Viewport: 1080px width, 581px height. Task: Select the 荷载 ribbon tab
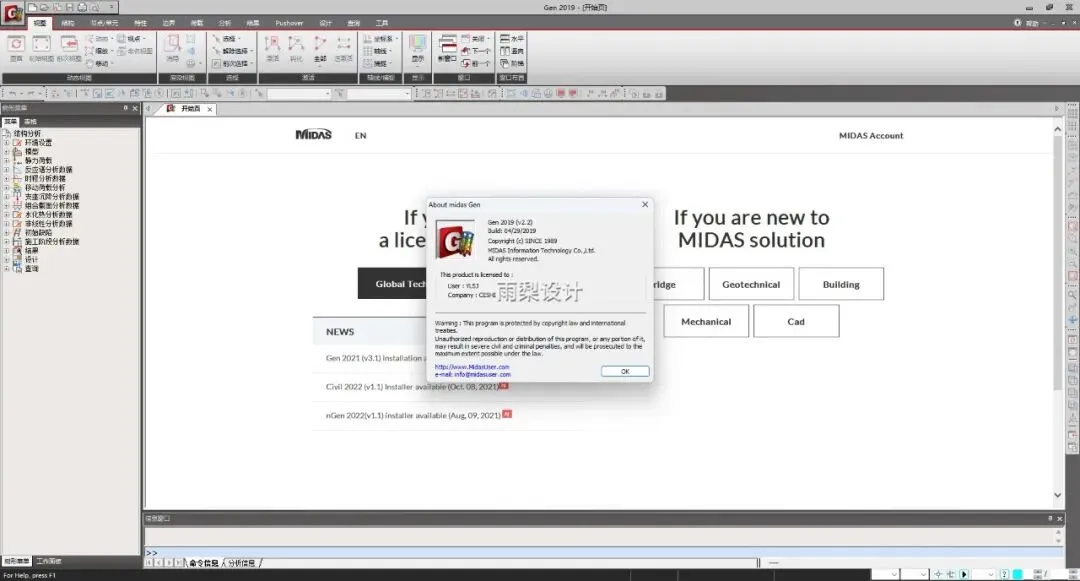[x=197, y=23]
